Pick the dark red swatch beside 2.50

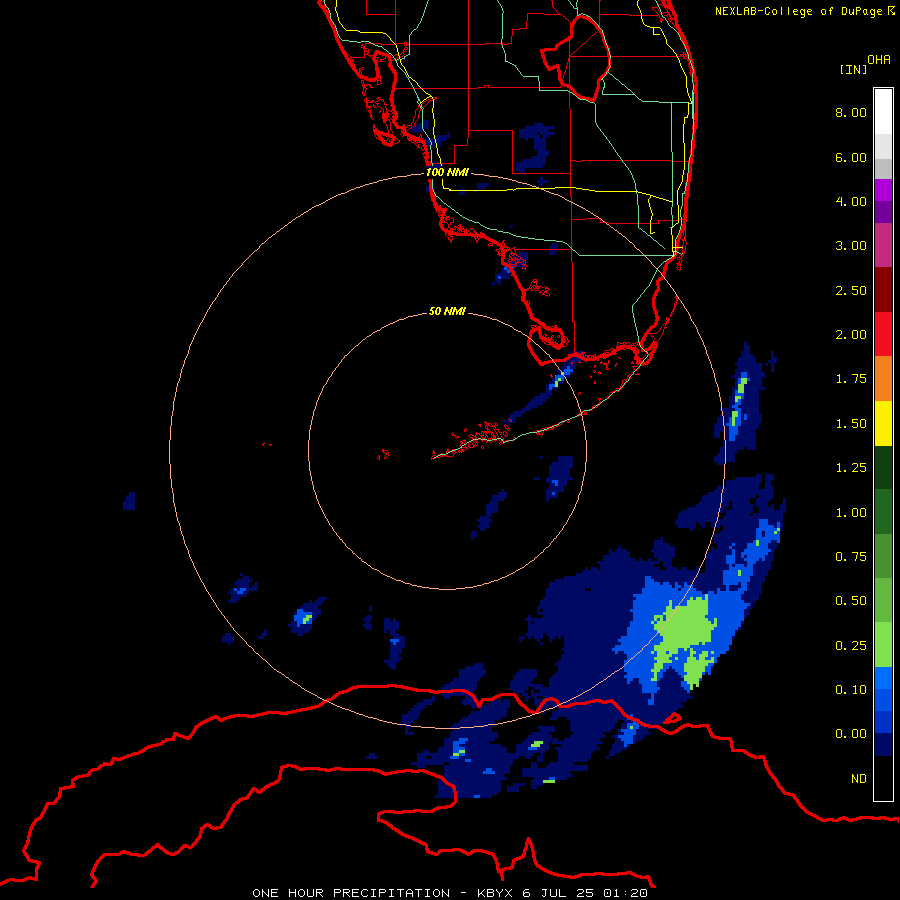[x=883, y=290]
